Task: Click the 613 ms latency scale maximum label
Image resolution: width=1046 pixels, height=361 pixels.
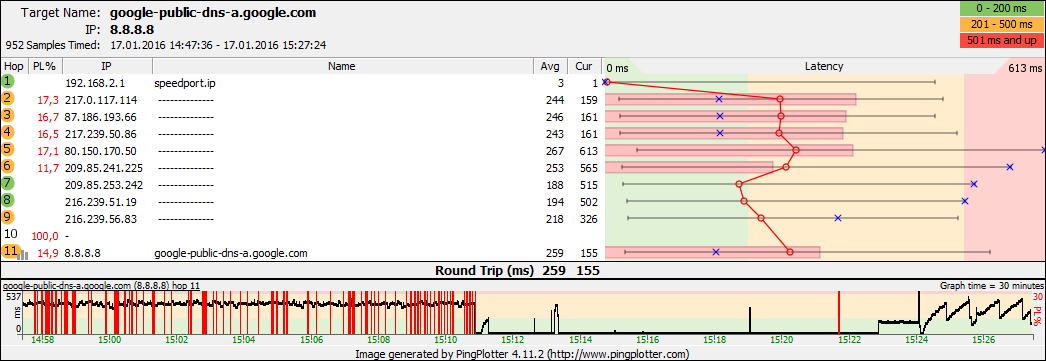Action: click(1025, 68)
